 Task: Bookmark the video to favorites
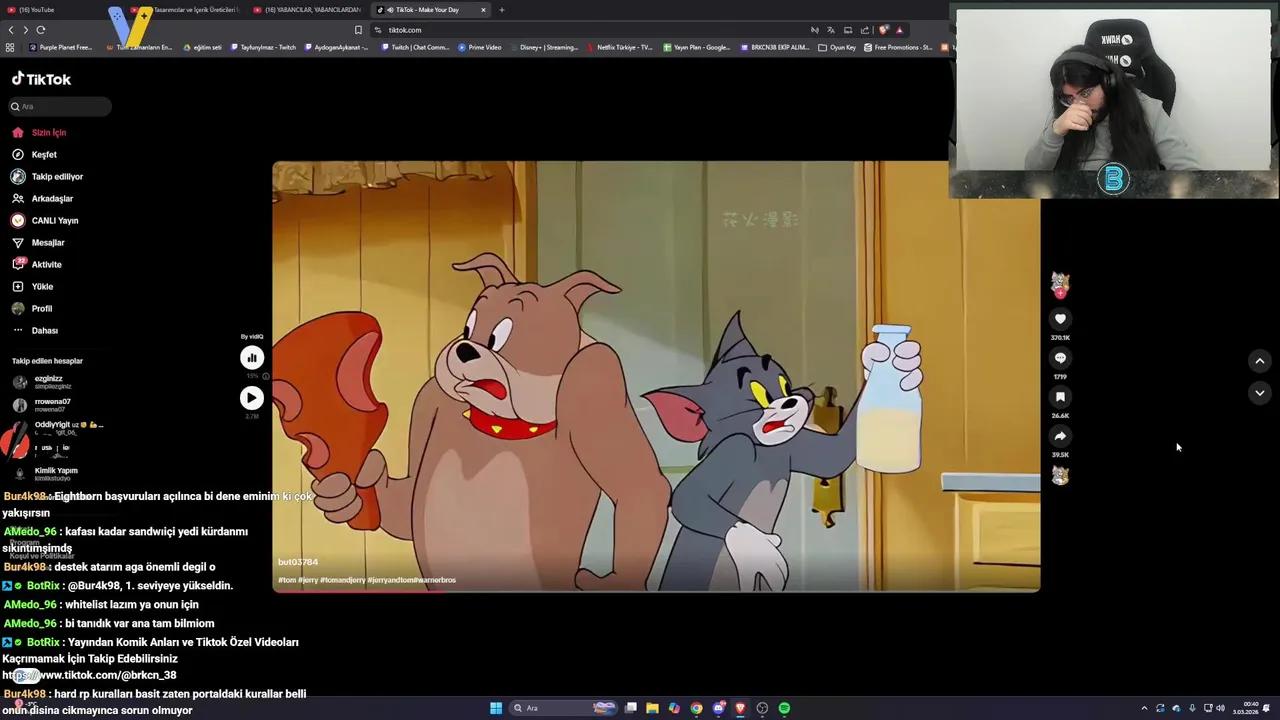pos(1060,397)
